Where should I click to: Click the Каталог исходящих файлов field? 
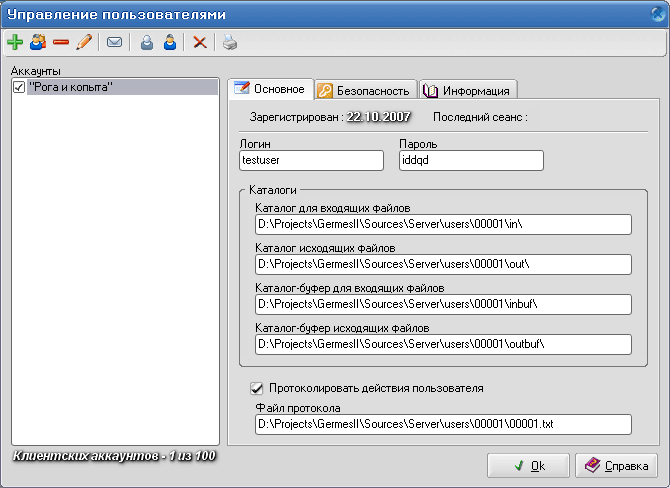click(443, 265)
